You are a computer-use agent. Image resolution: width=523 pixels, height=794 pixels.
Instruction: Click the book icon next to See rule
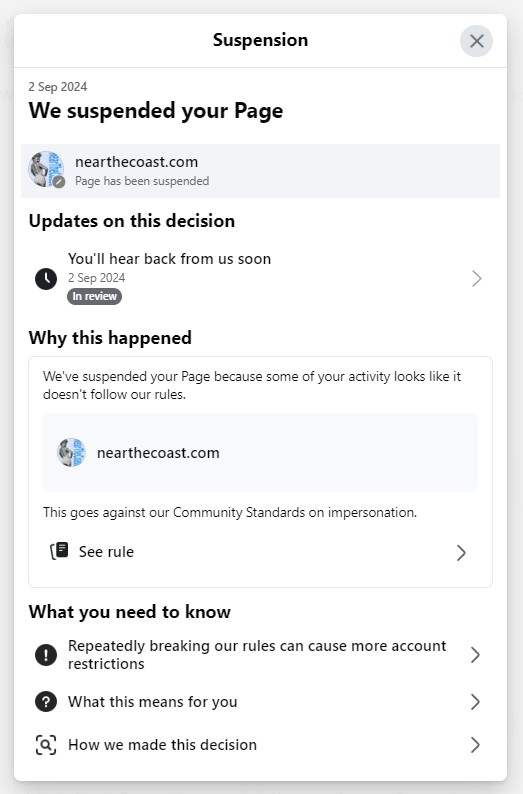[59, 551]
